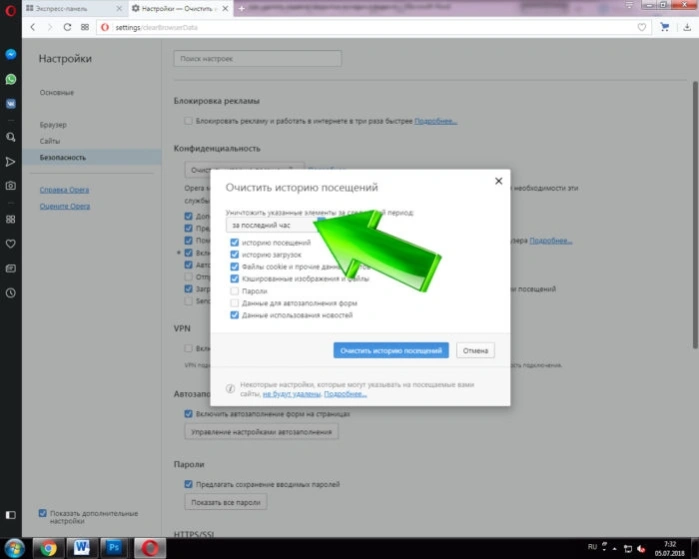
Task: Switch to Opera in the taskbar
Action: coord(150,548)
